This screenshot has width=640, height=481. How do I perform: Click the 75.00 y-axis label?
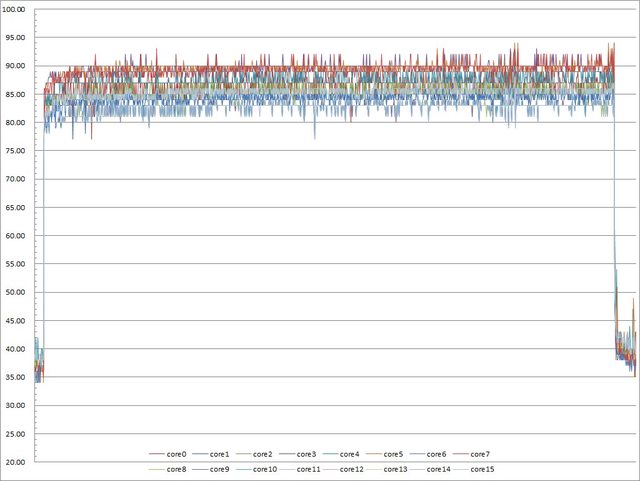click(x=19, y=150)
